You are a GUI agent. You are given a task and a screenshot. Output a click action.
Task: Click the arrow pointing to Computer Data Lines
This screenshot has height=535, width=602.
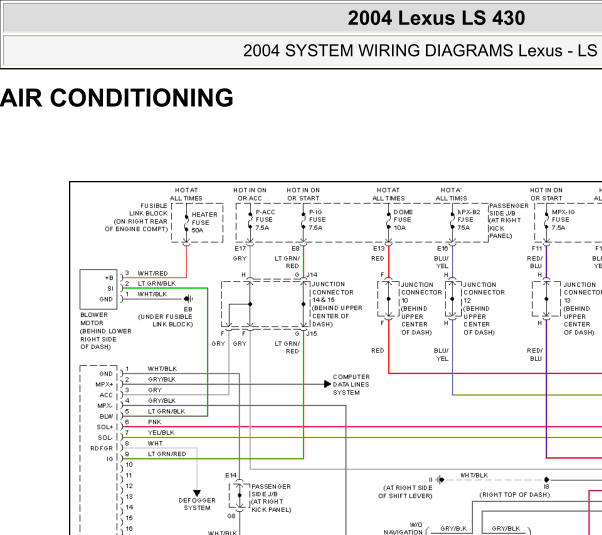(327, 384)
